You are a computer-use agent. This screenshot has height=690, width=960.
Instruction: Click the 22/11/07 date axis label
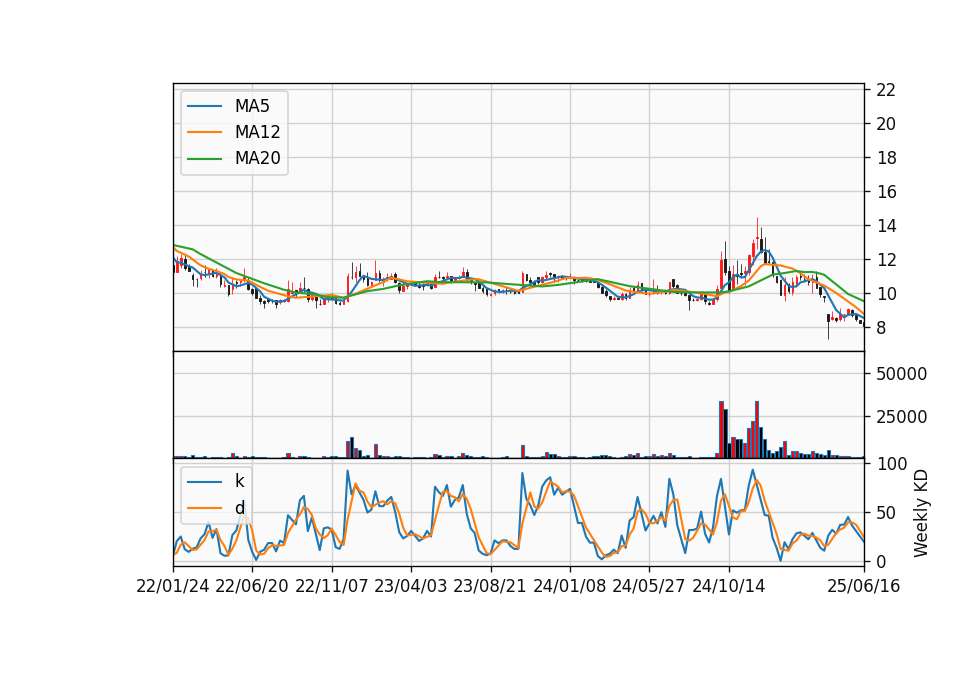(332, 587)
